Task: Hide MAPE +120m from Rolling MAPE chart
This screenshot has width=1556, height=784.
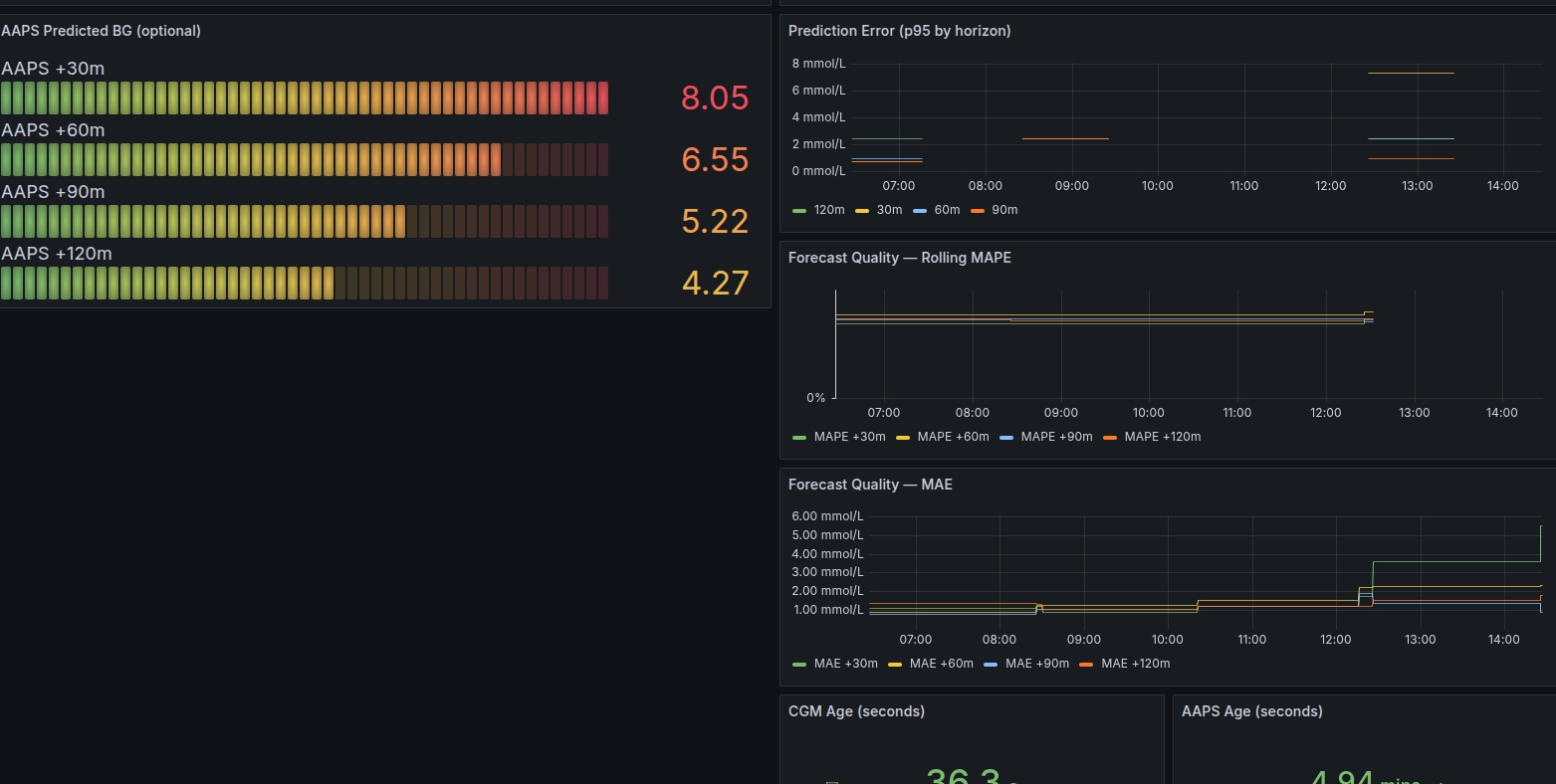Action: [1161, 437]
